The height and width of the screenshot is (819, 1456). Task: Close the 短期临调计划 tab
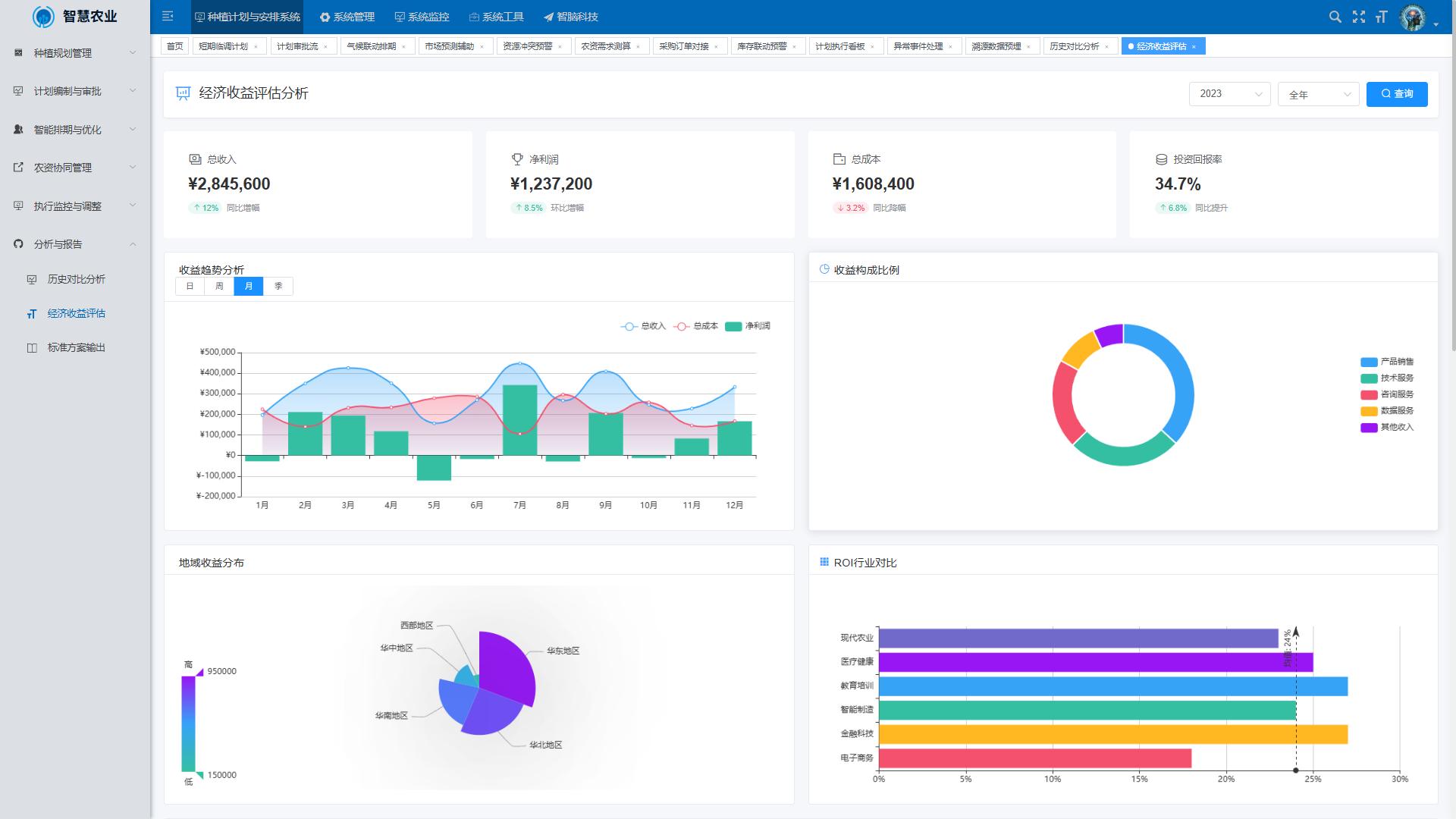256,47
